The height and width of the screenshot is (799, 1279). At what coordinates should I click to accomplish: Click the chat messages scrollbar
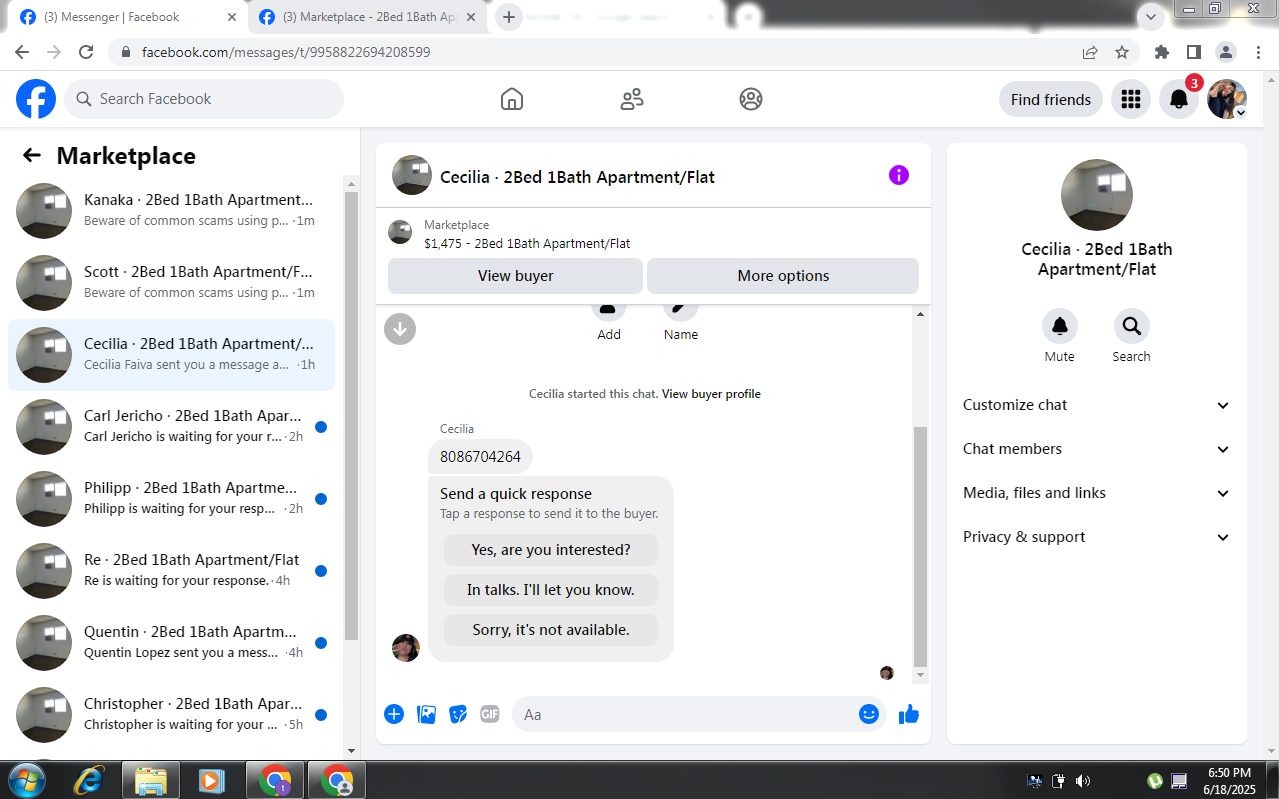pyautogui.click(x=920, y=546)
